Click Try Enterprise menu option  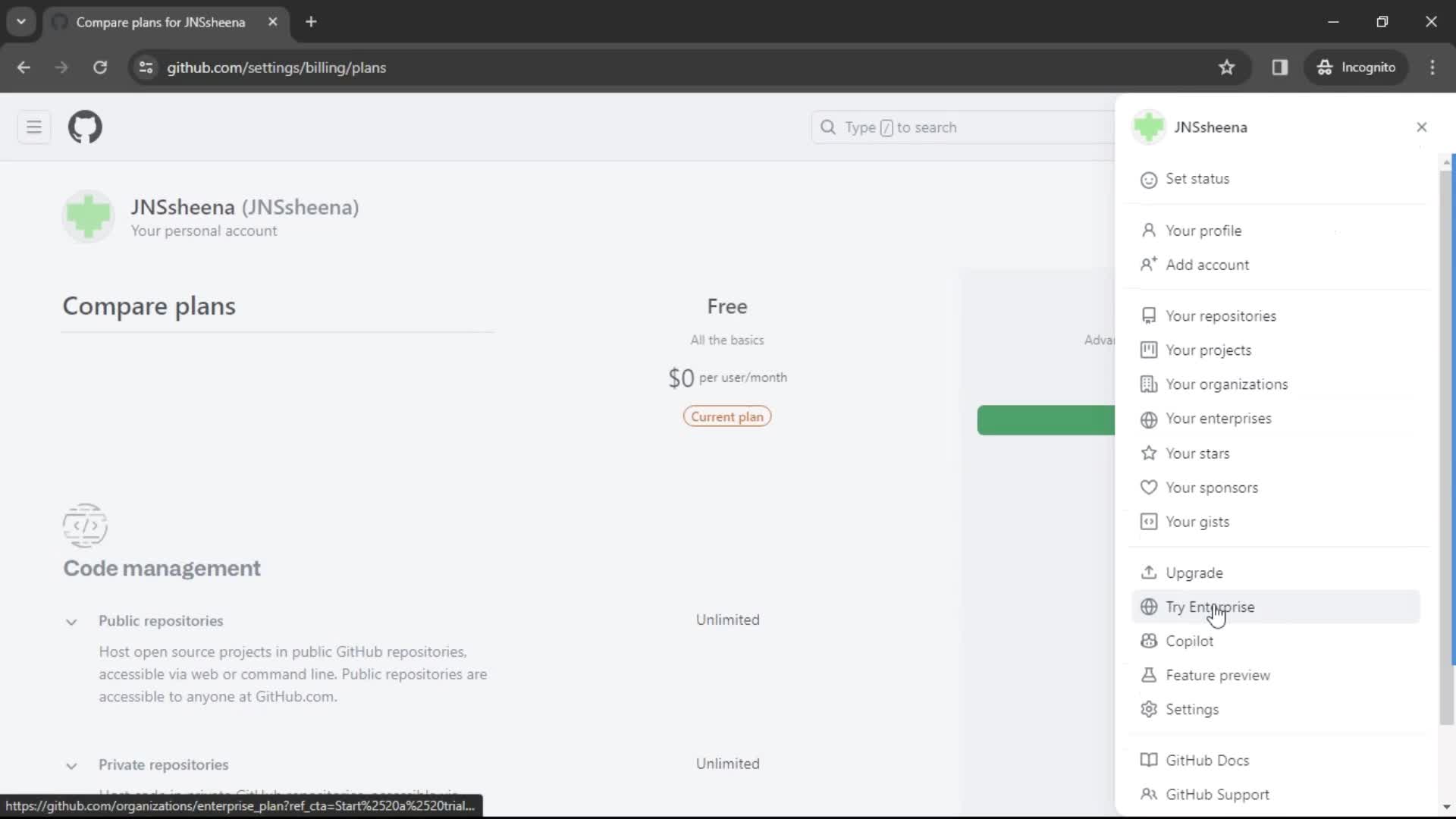[x=1211, y=607]
